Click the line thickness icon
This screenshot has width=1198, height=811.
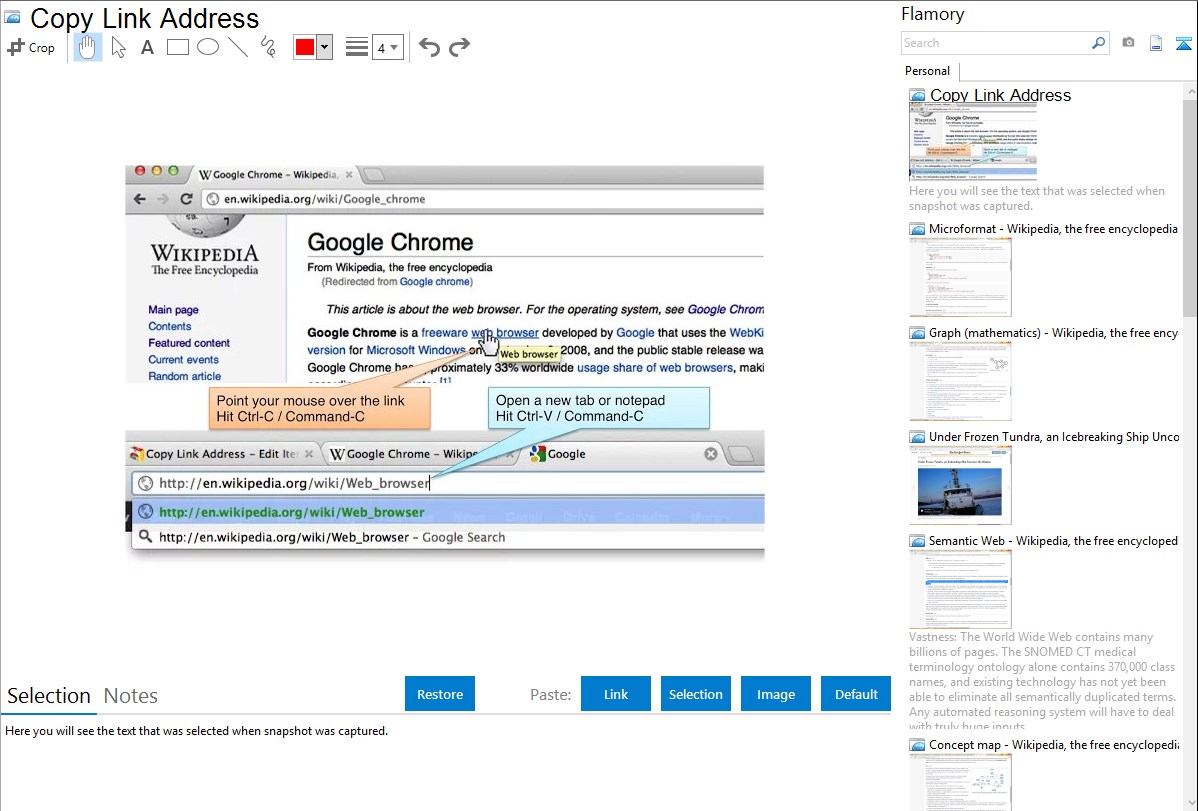click(x=357, y=47)
